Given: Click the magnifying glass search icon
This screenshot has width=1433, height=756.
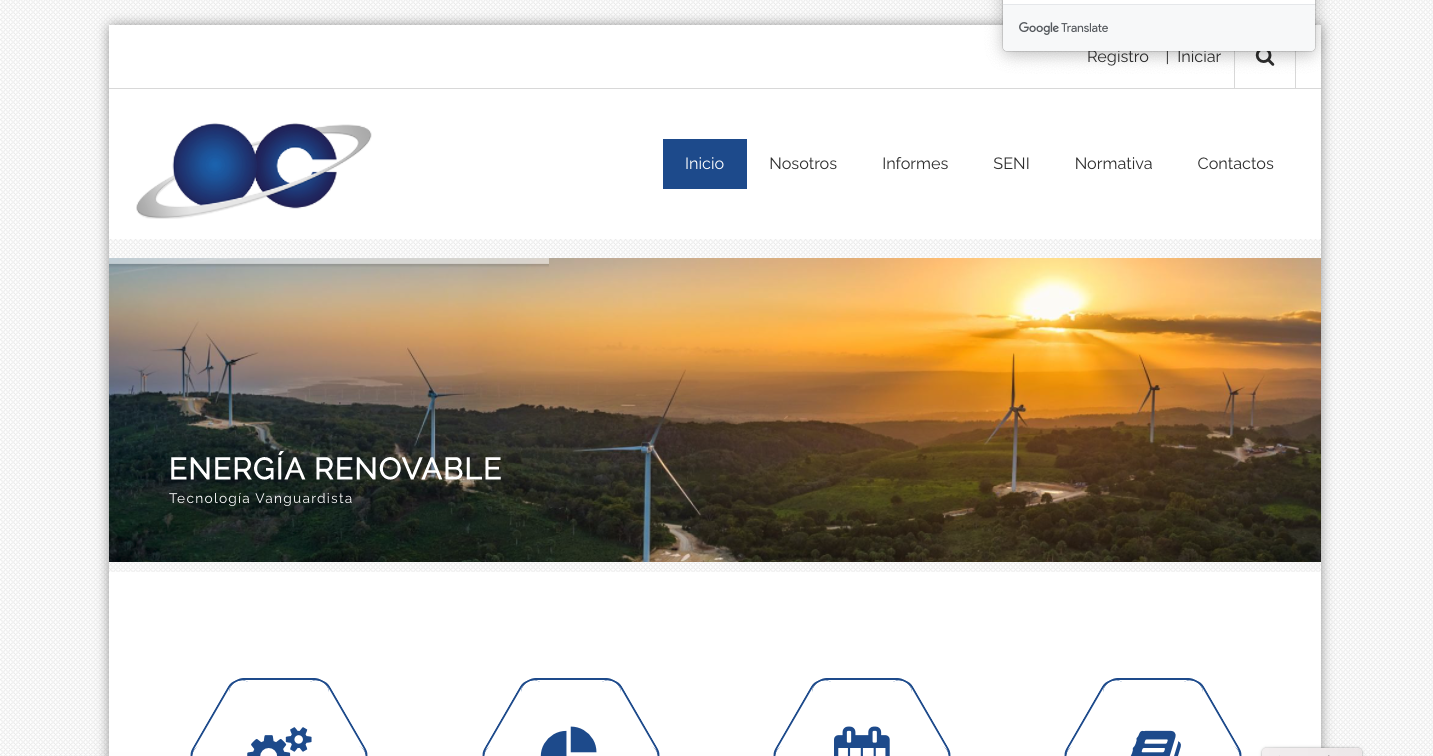Looking at the screenshot, I should click(1264, 57).
